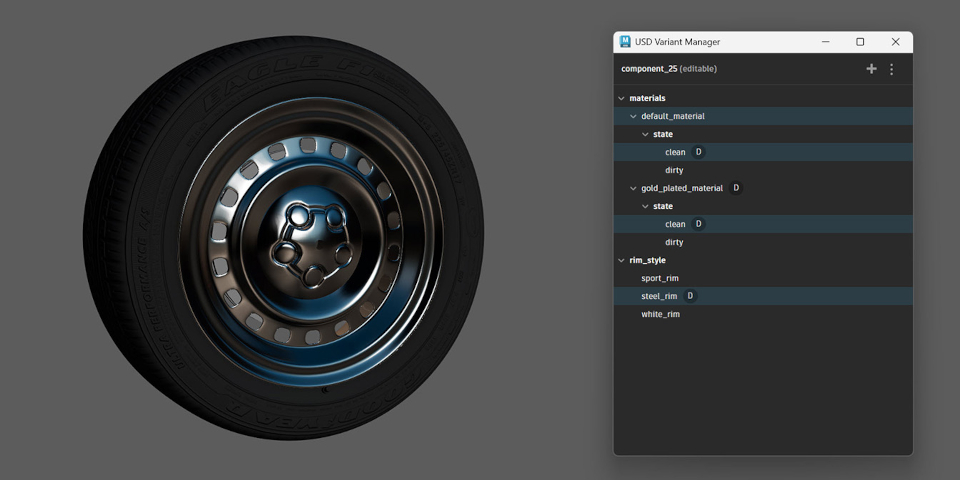Choose the dirty state under gold_plated_material
Image resolution: width=960 pixels, height=480 pixels.
pyautogui.click(x=674, y=242)
